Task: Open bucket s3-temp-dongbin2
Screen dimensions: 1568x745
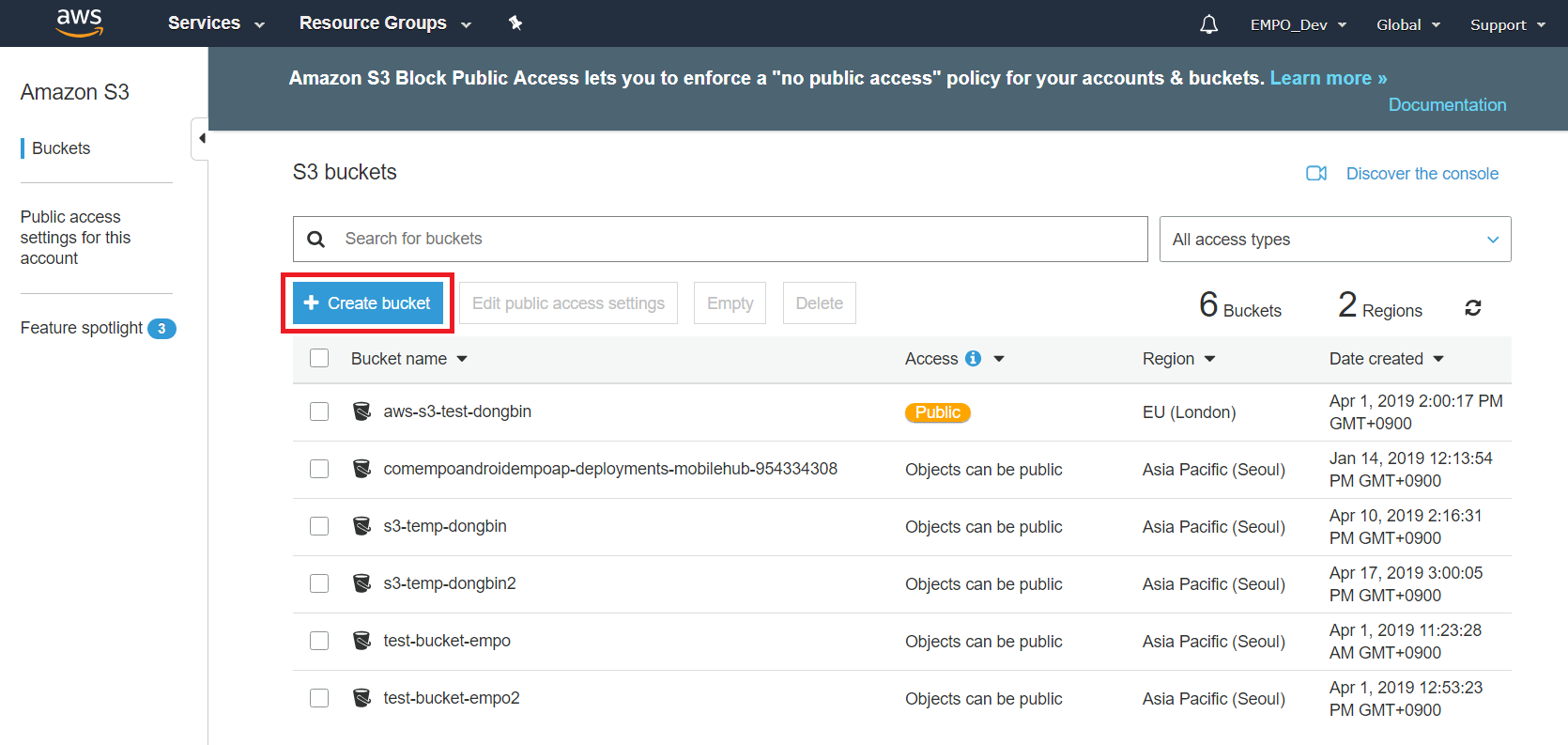Action: pos(450,583)
